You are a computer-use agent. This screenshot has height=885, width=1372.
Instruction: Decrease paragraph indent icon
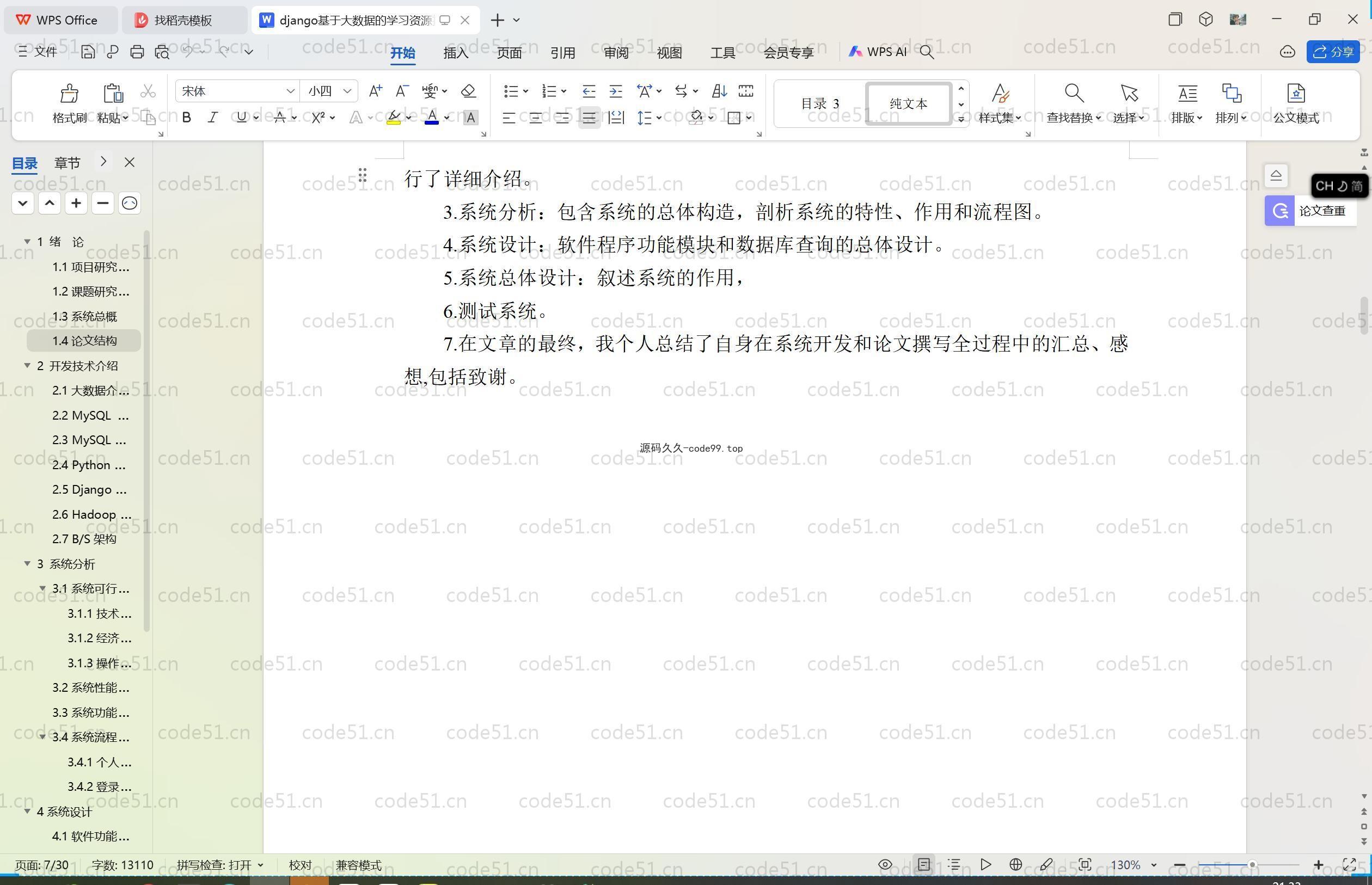(x=589, y=91)
